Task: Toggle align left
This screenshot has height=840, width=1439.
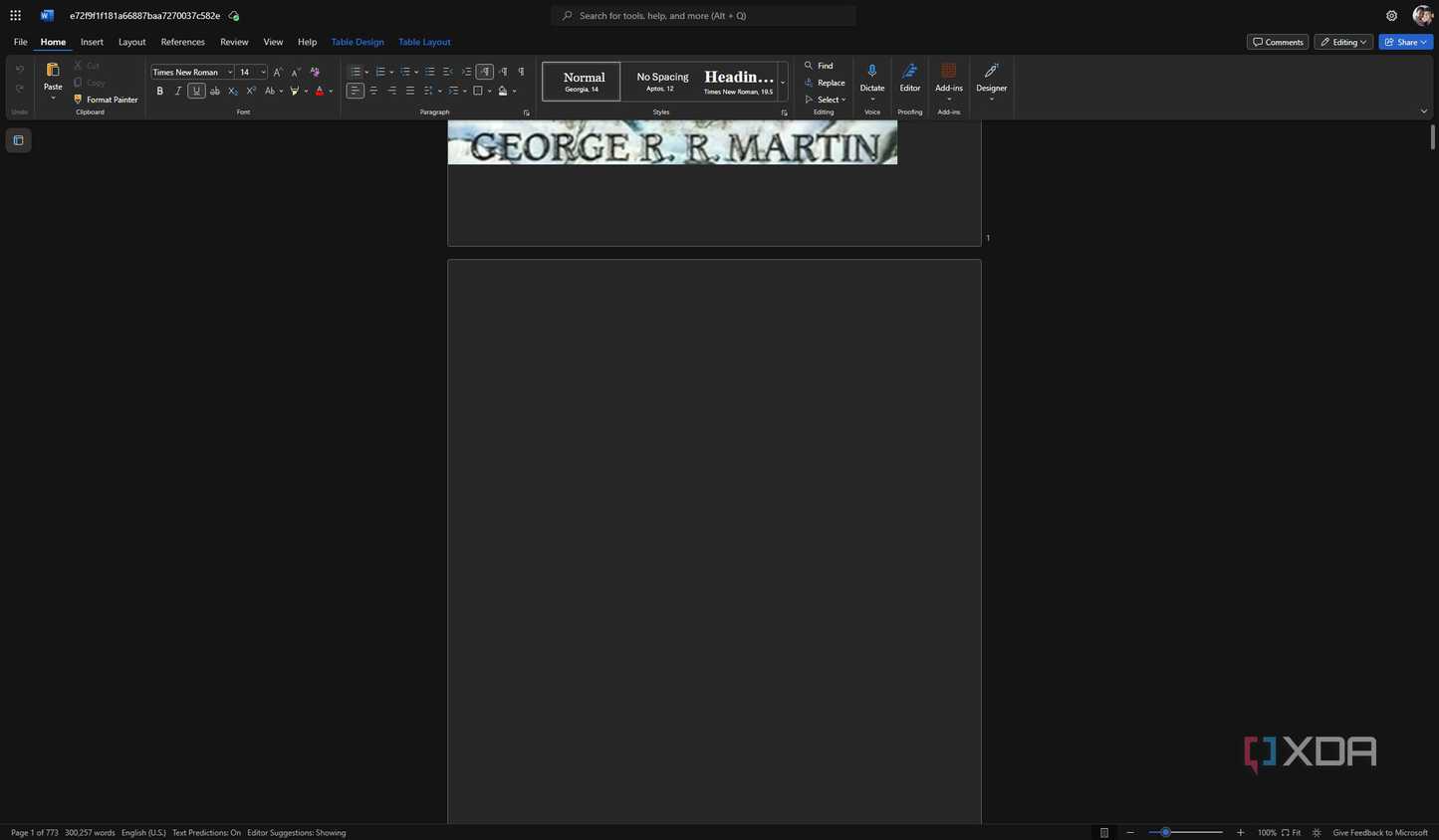Action: (355, 91)
